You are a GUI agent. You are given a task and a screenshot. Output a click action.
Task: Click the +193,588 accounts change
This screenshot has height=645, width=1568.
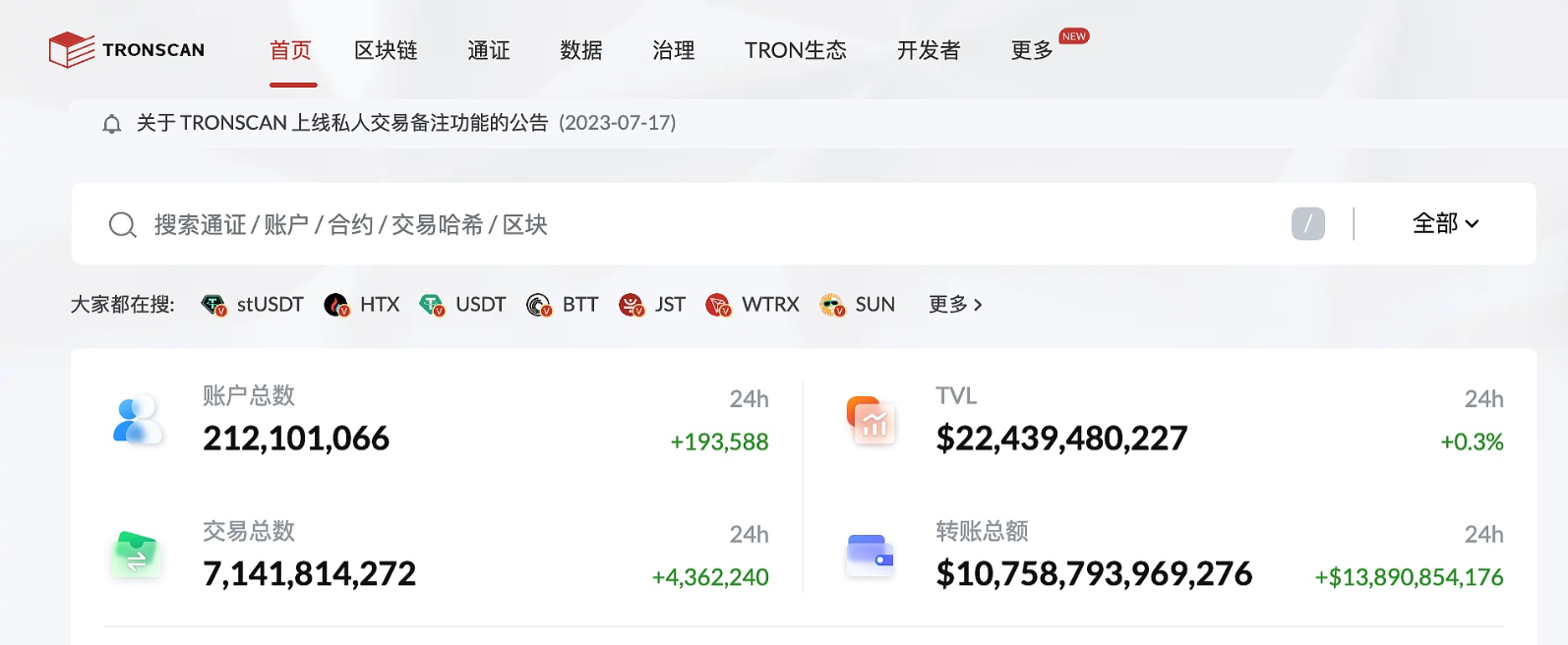tap(719, 442)
